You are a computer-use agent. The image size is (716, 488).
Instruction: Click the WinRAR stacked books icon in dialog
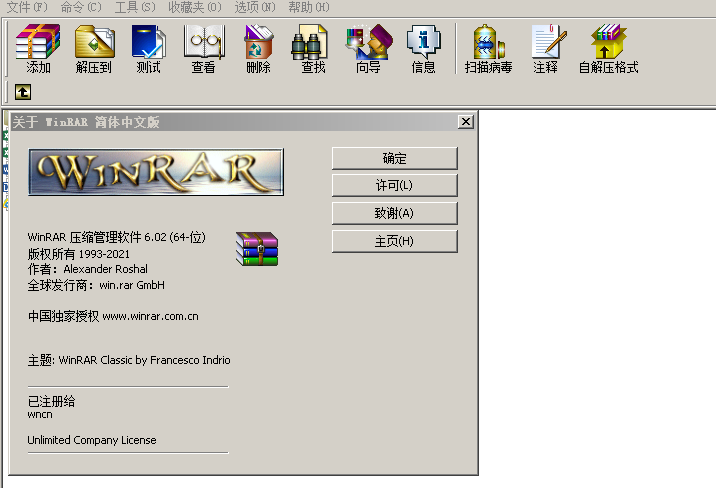257,249
